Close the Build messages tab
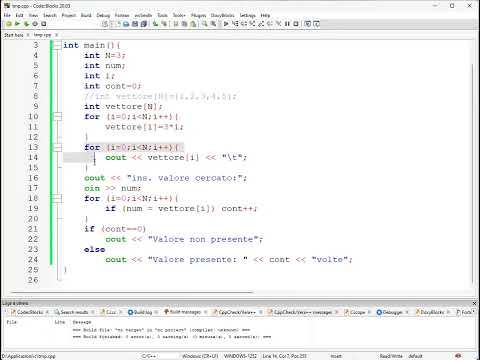Image resolution: width=480 pixels, height=360 pixels. [x=206, y=312]
